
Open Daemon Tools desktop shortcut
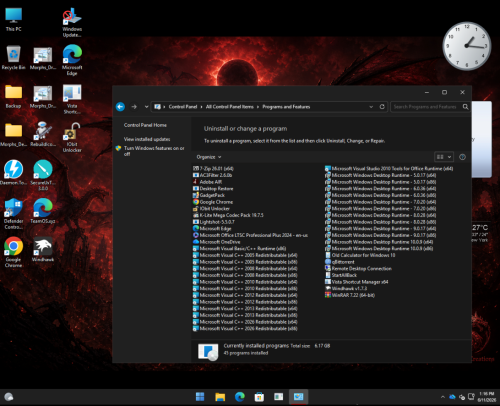13,173
